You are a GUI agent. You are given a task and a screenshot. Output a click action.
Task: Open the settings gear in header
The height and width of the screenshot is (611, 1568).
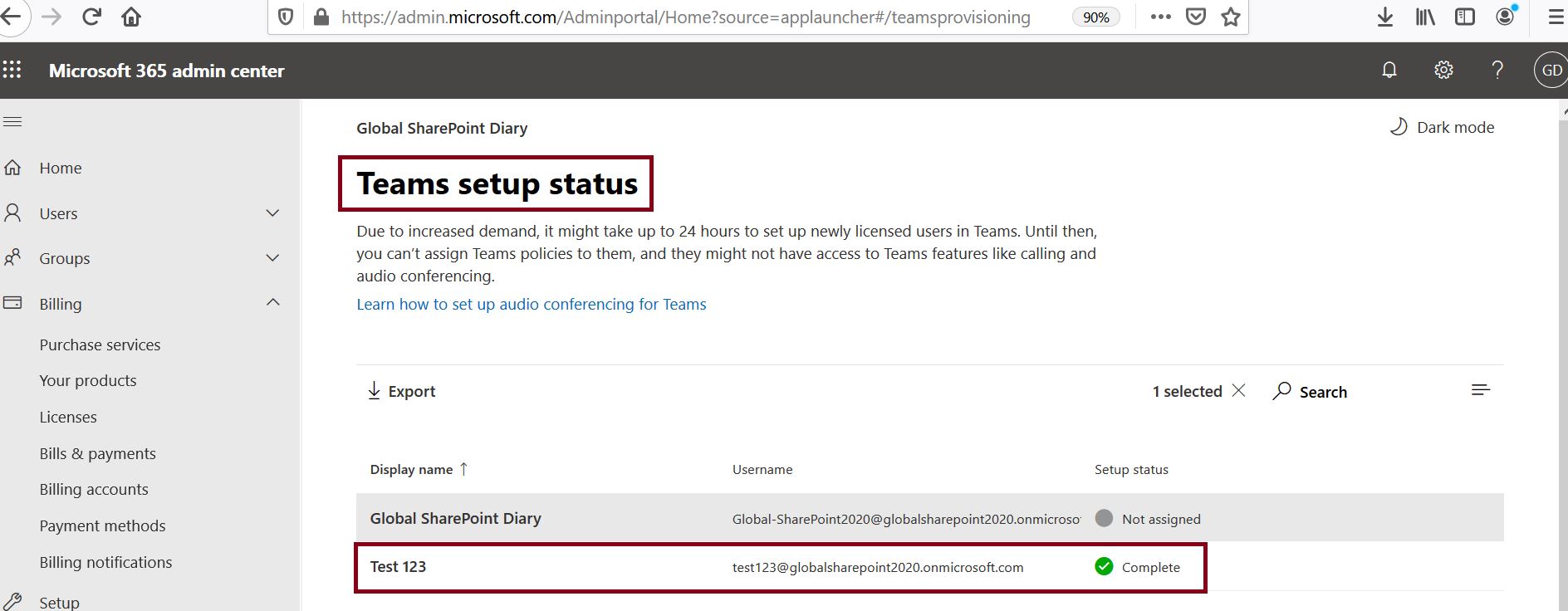pyautogui.click(x=1443, y=71)
